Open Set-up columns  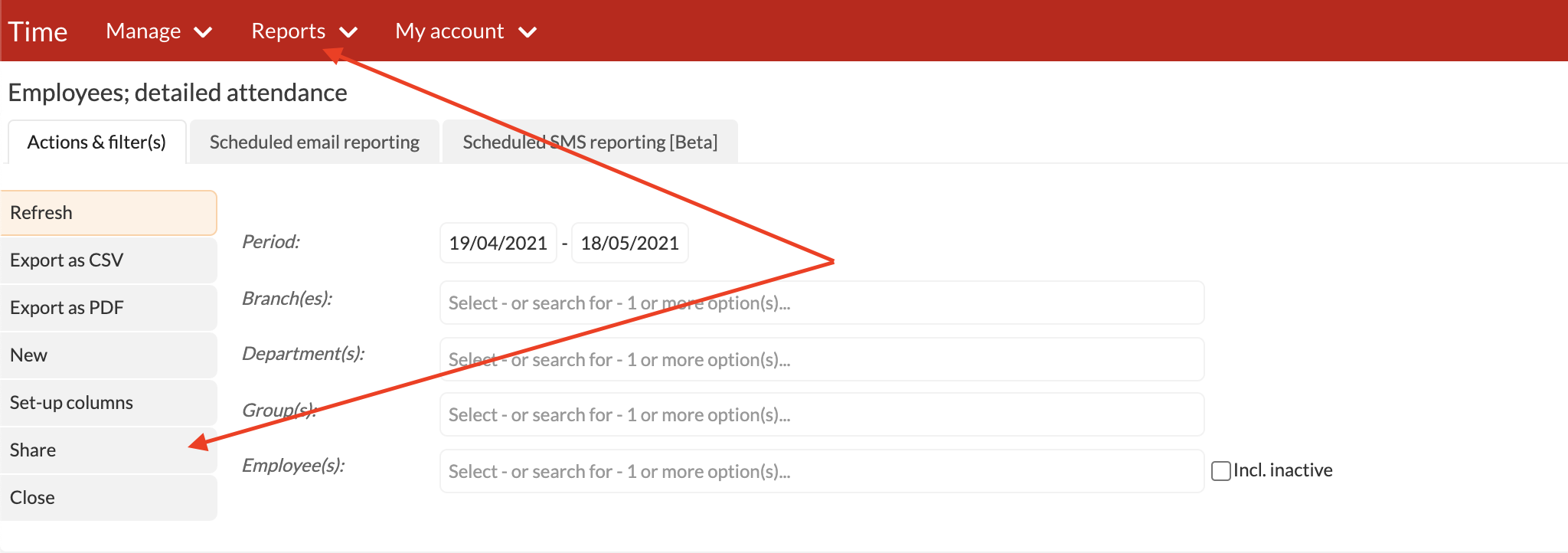(109, 403)
